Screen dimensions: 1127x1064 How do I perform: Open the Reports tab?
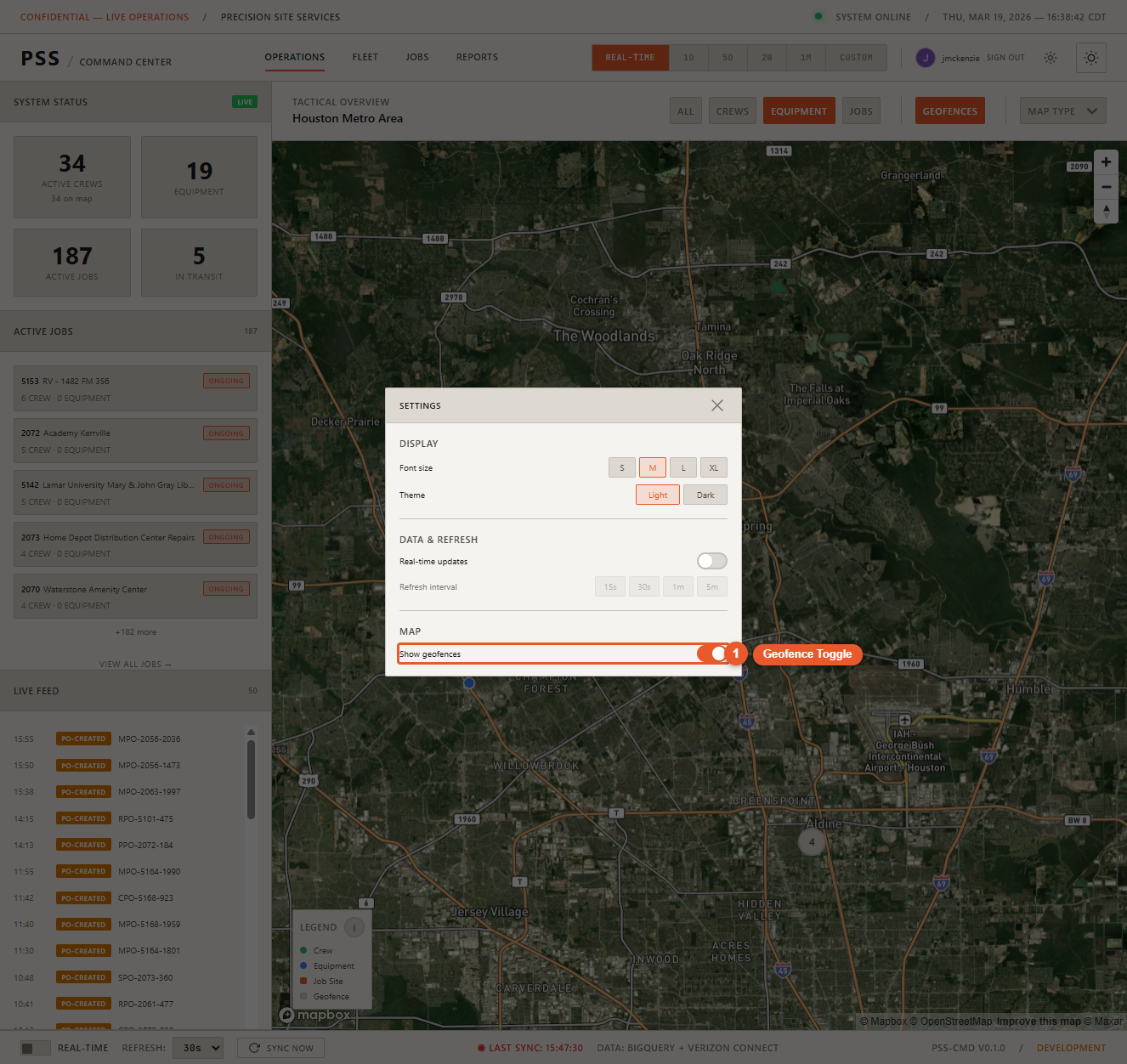coord(477,57)
